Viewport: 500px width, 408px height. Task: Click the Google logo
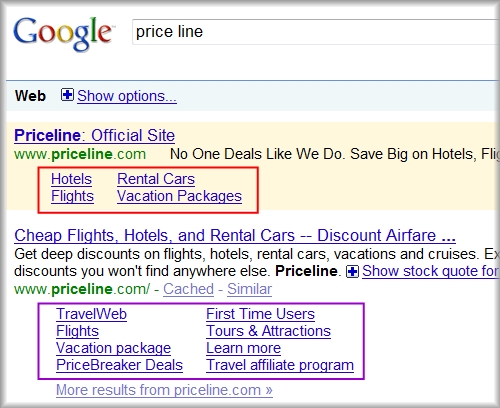(63, 34)
